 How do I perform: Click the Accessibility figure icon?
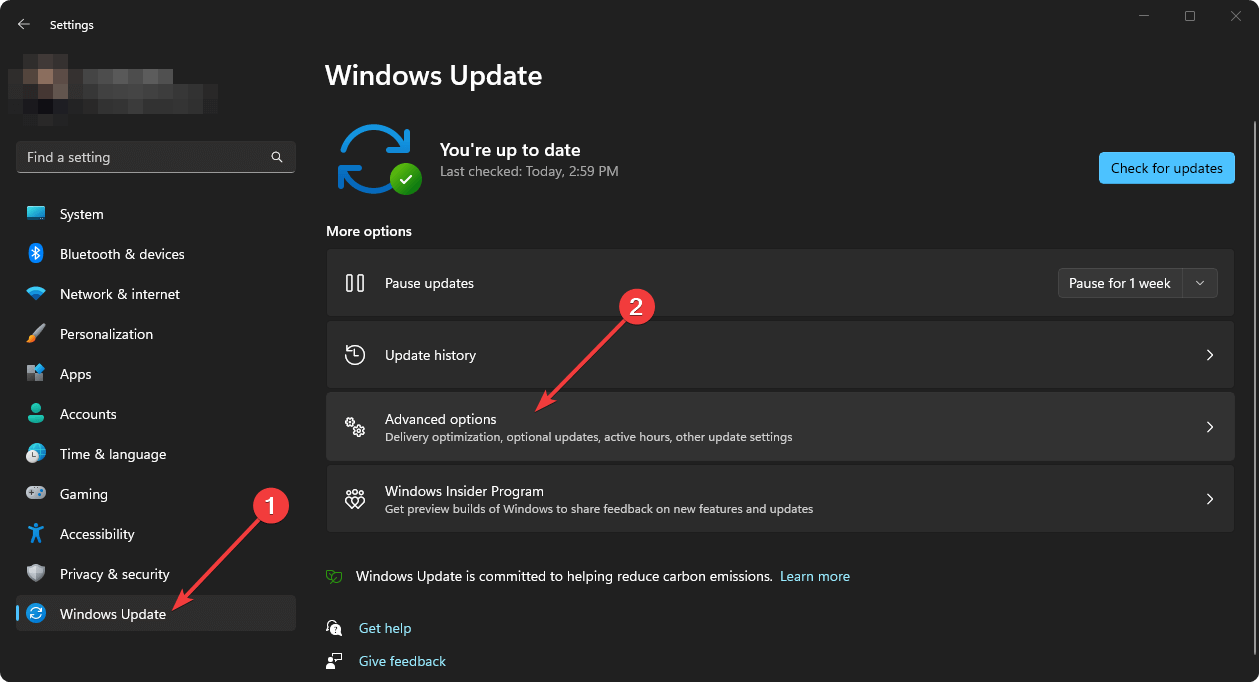coord(36,534)
